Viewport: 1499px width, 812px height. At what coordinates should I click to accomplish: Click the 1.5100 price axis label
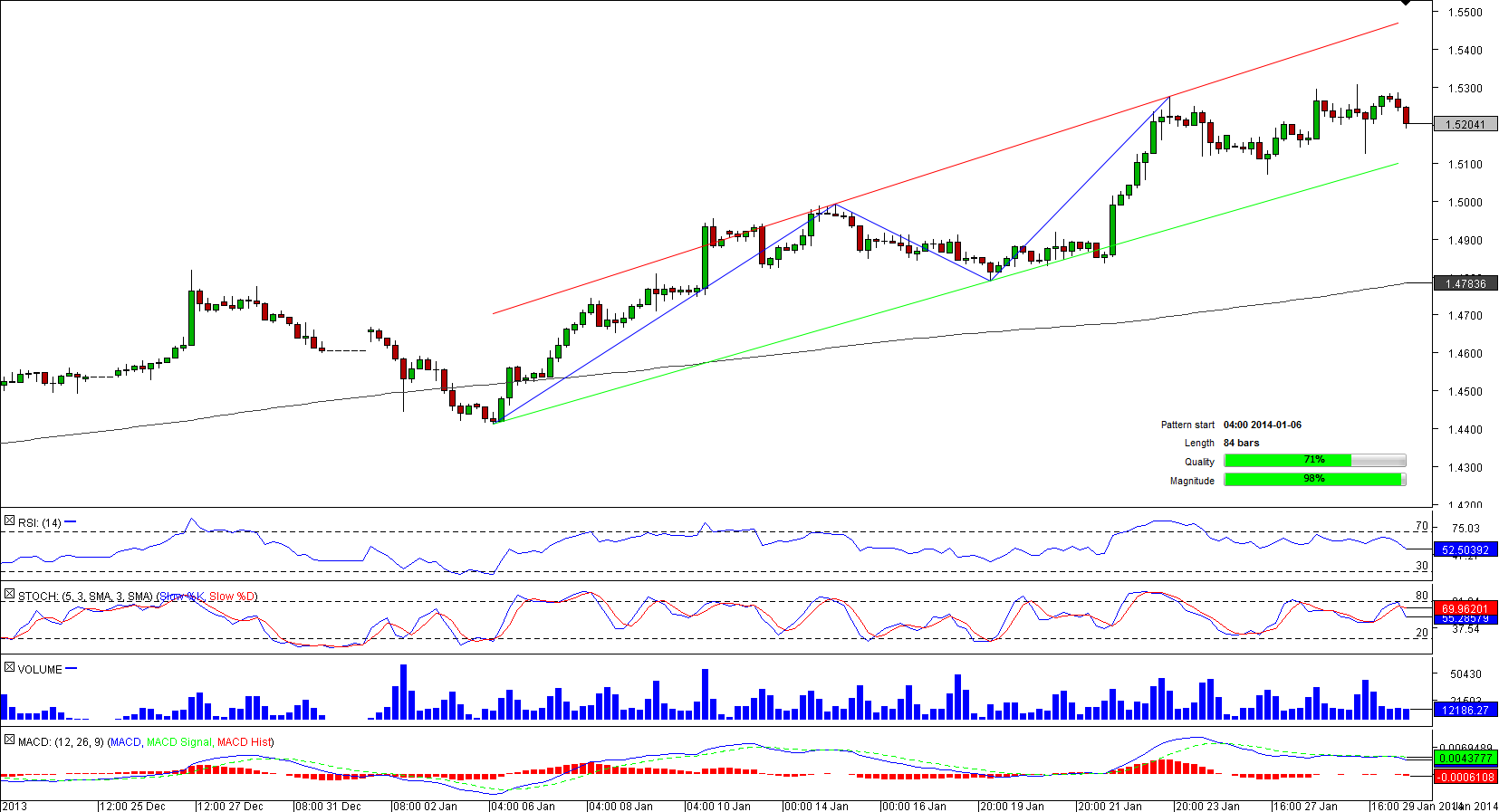1465,165
